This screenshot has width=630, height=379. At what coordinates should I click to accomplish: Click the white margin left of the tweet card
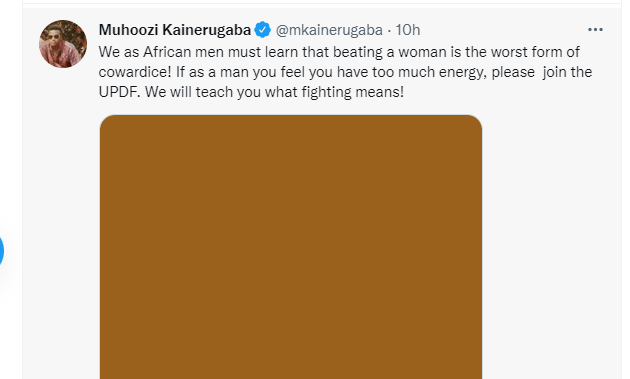(11, 121)
